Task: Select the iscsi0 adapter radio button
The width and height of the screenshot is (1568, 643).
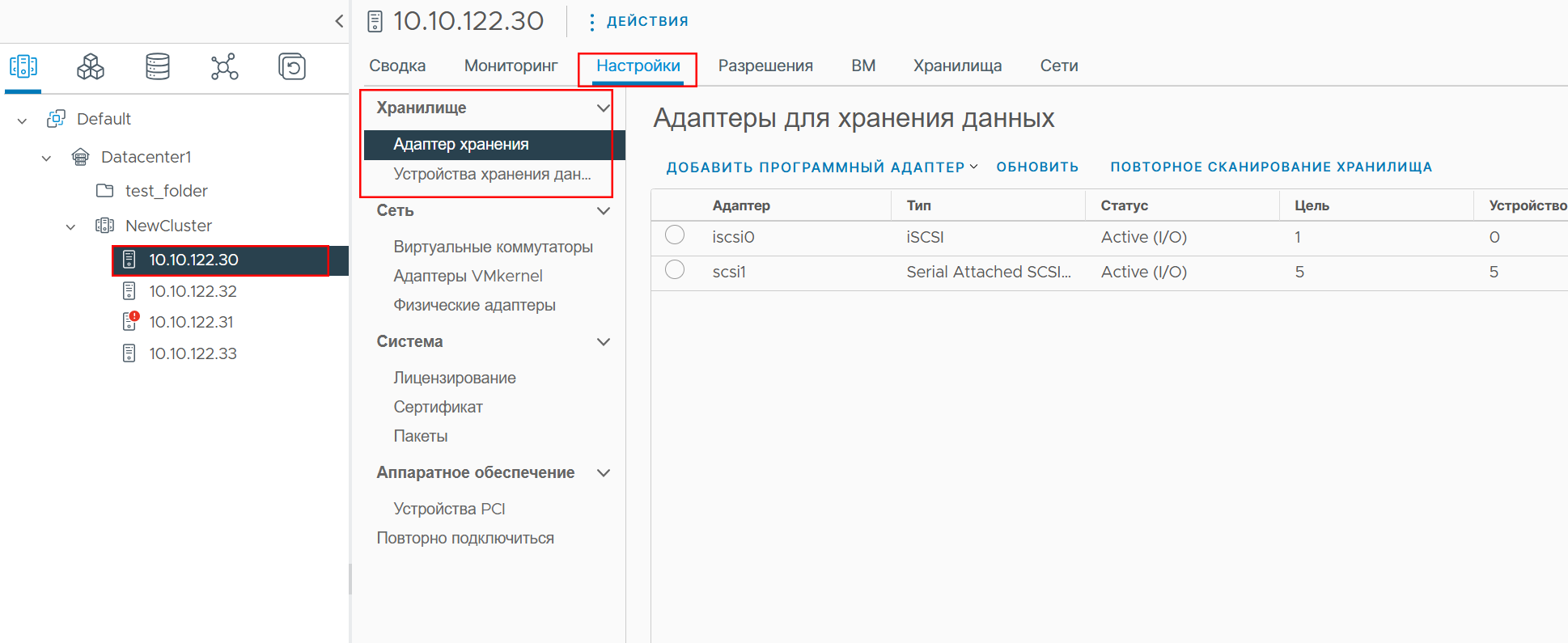Action: tap(675, 235)
